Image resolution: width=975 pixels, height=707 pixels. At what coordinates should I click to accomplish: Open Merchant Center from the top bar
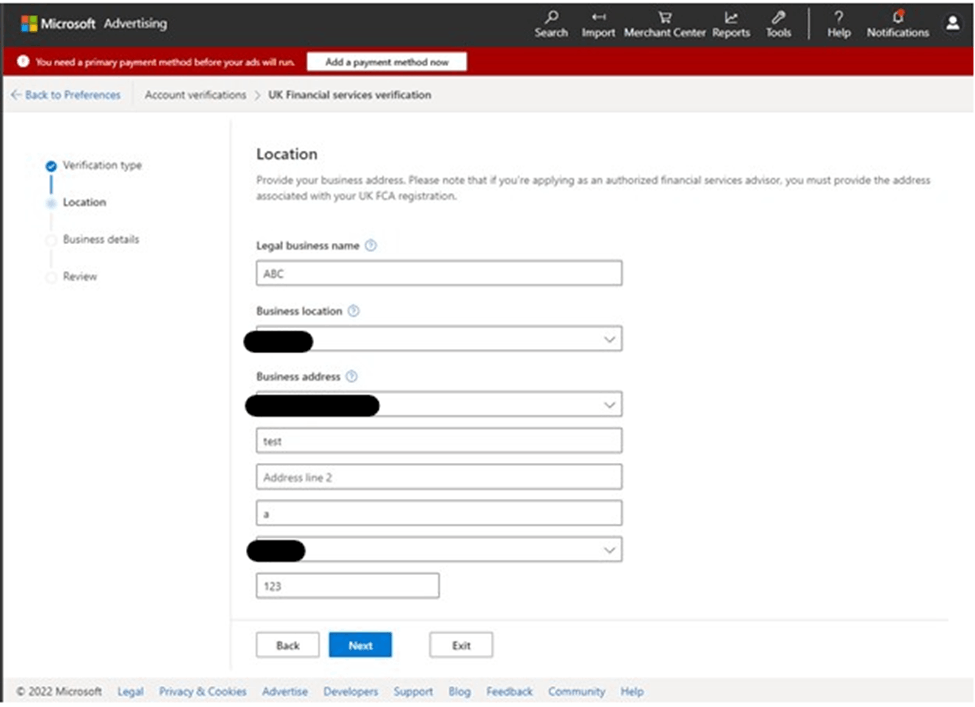(x=665, y=24)
